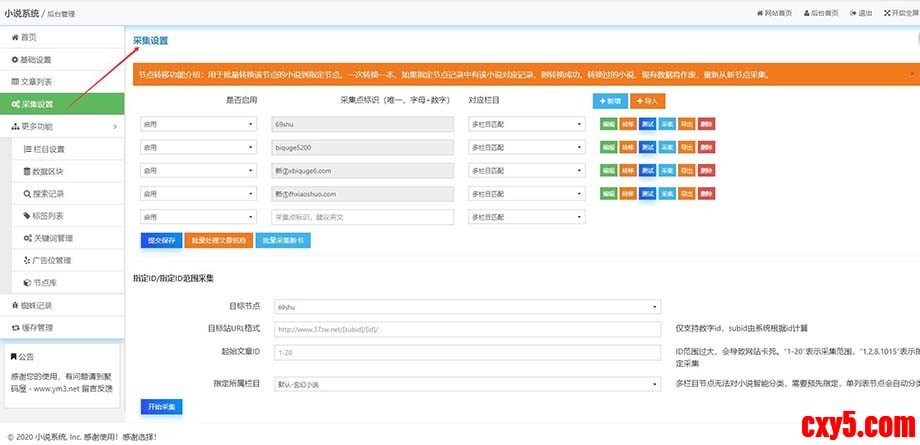
Task: Click the red 删除 button for biquge5200
Action: (x=707, y=147)
